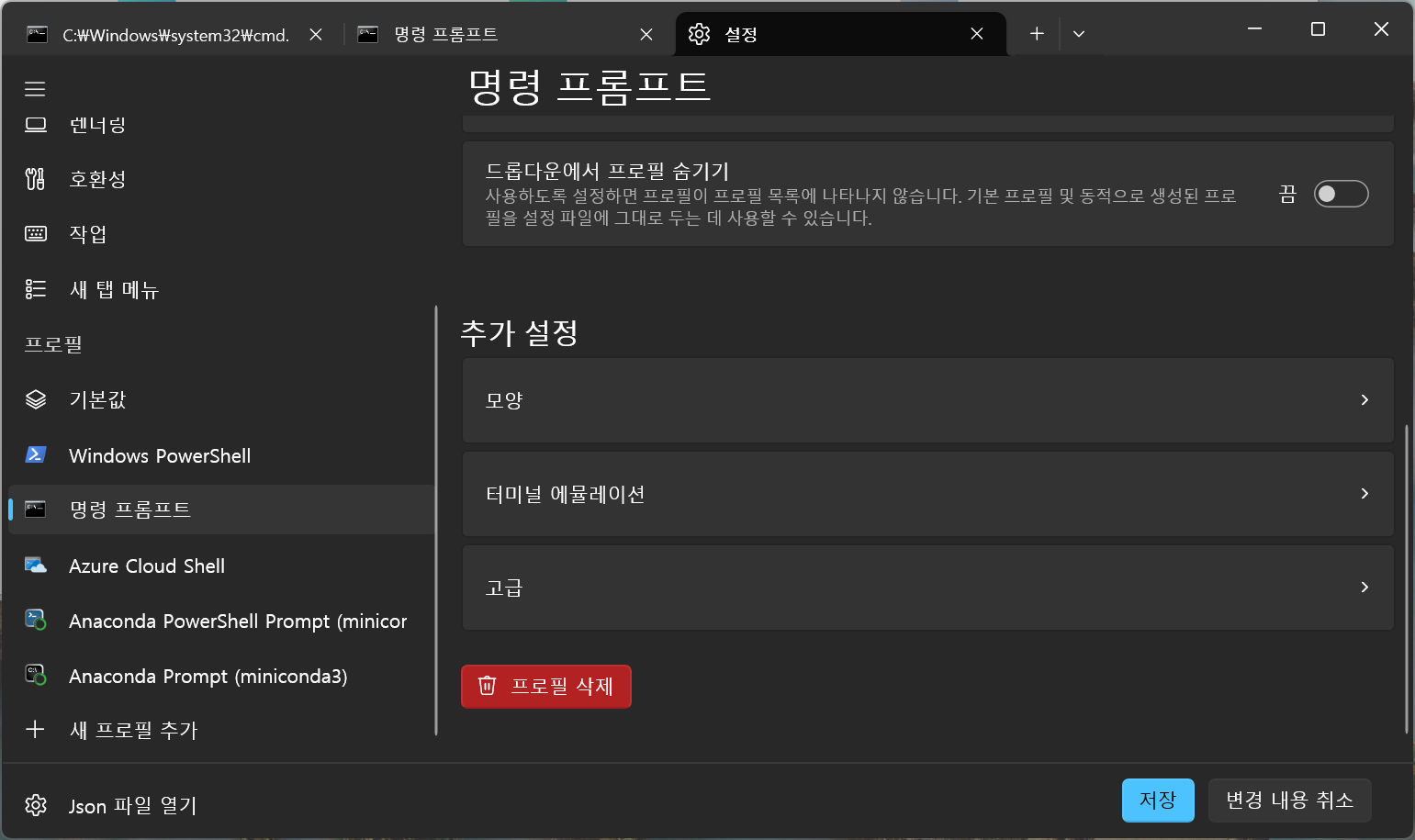Expand the 모양 settings section
Screen dimensions: 1415x840
[928, 400]
